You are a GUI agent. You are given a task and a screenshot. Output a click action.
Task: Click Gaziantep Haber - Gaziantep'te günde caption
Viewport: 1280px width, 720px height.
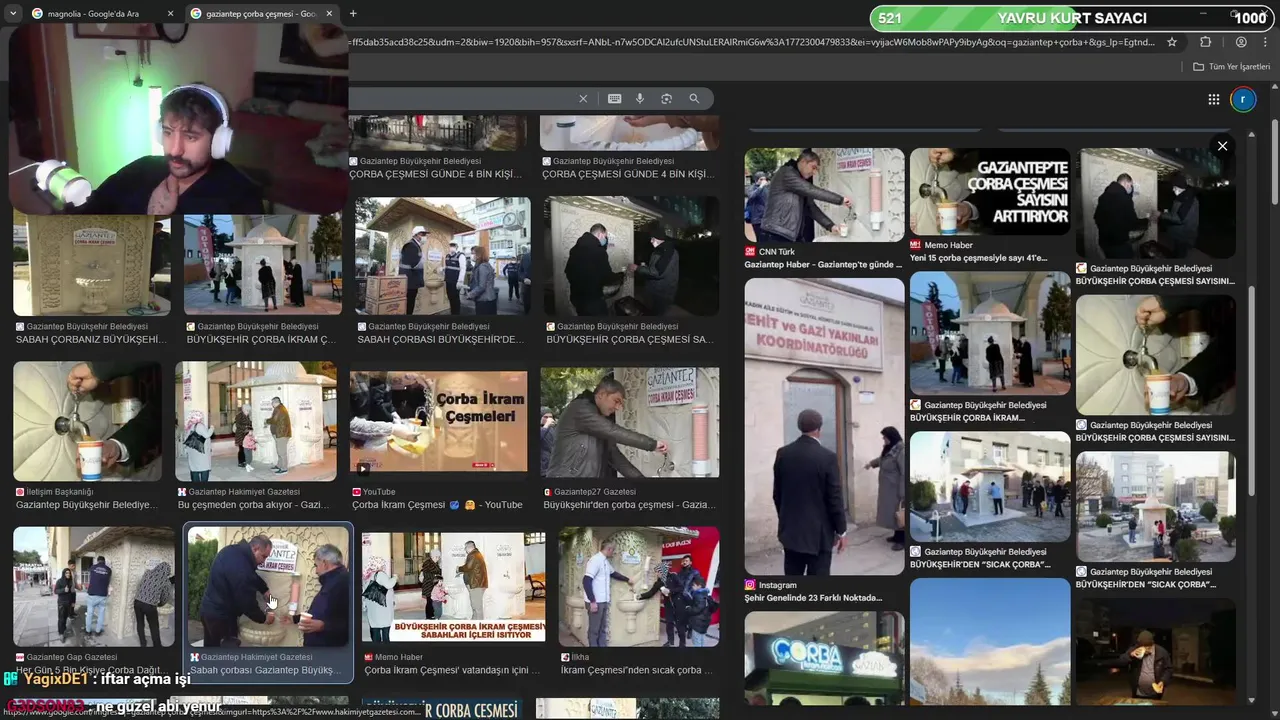(823, 265)
